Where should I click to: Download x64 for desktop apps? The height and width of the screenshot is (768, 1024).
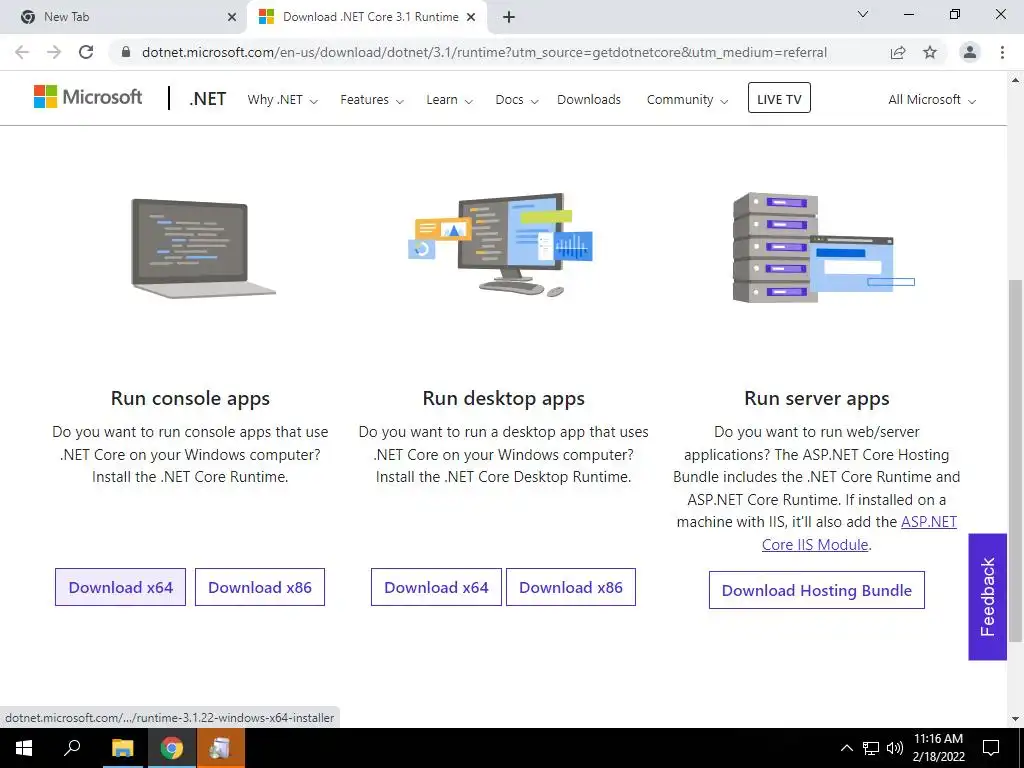pyautogui.click(x=436, y=587)
